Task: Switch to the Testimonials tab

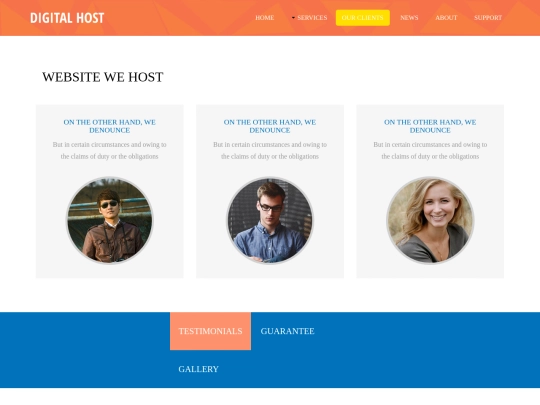Action: point(210,331)
